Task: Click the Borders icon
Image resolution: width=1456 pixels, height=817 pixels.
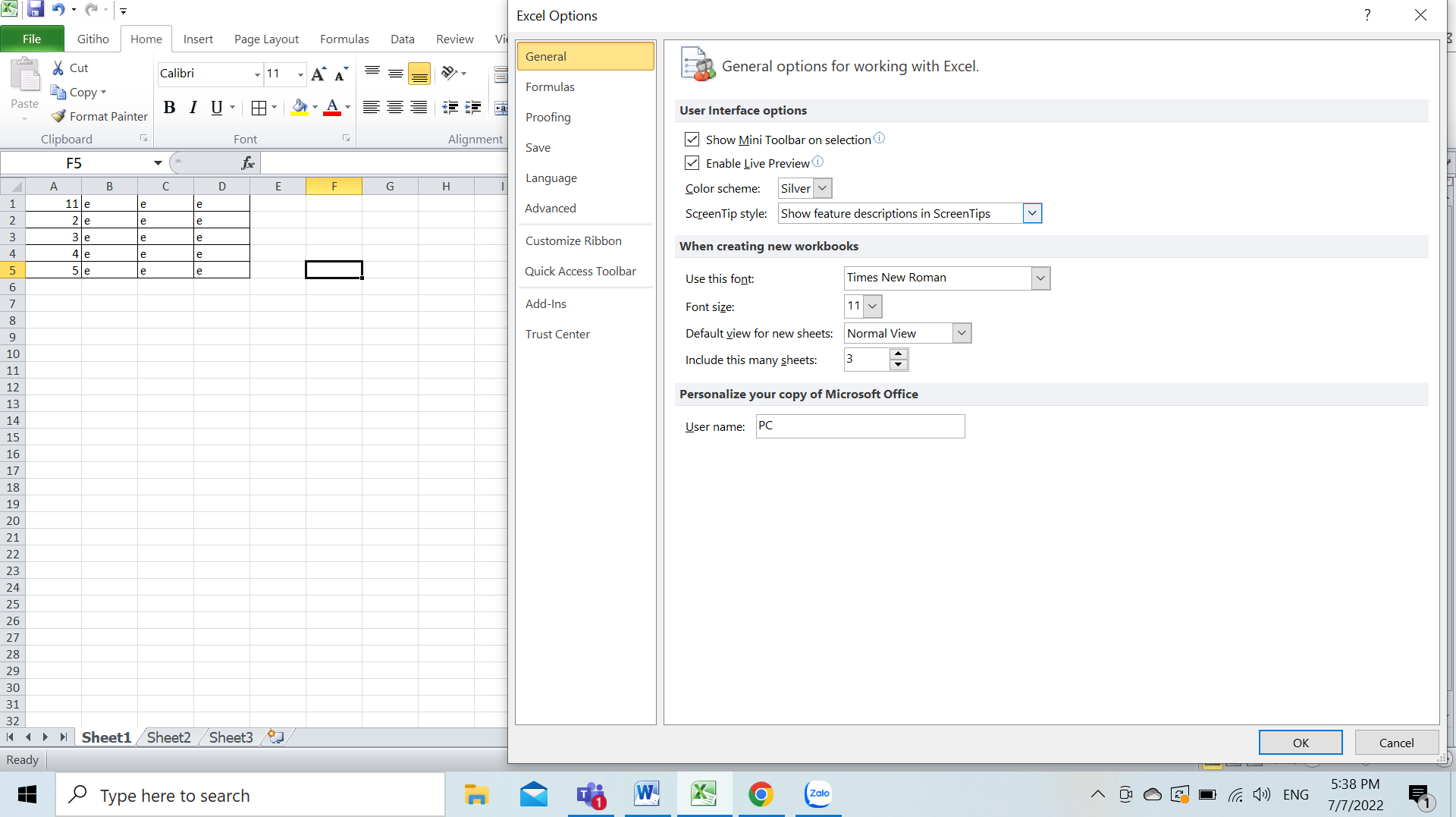Action: tap(259, 108)
